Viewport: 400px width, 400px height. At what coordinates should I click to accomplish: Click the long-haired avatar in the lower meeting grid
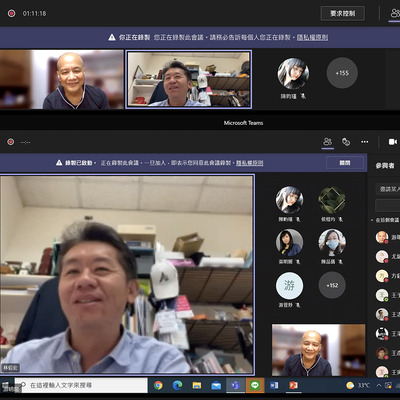(x=289, y=200)
